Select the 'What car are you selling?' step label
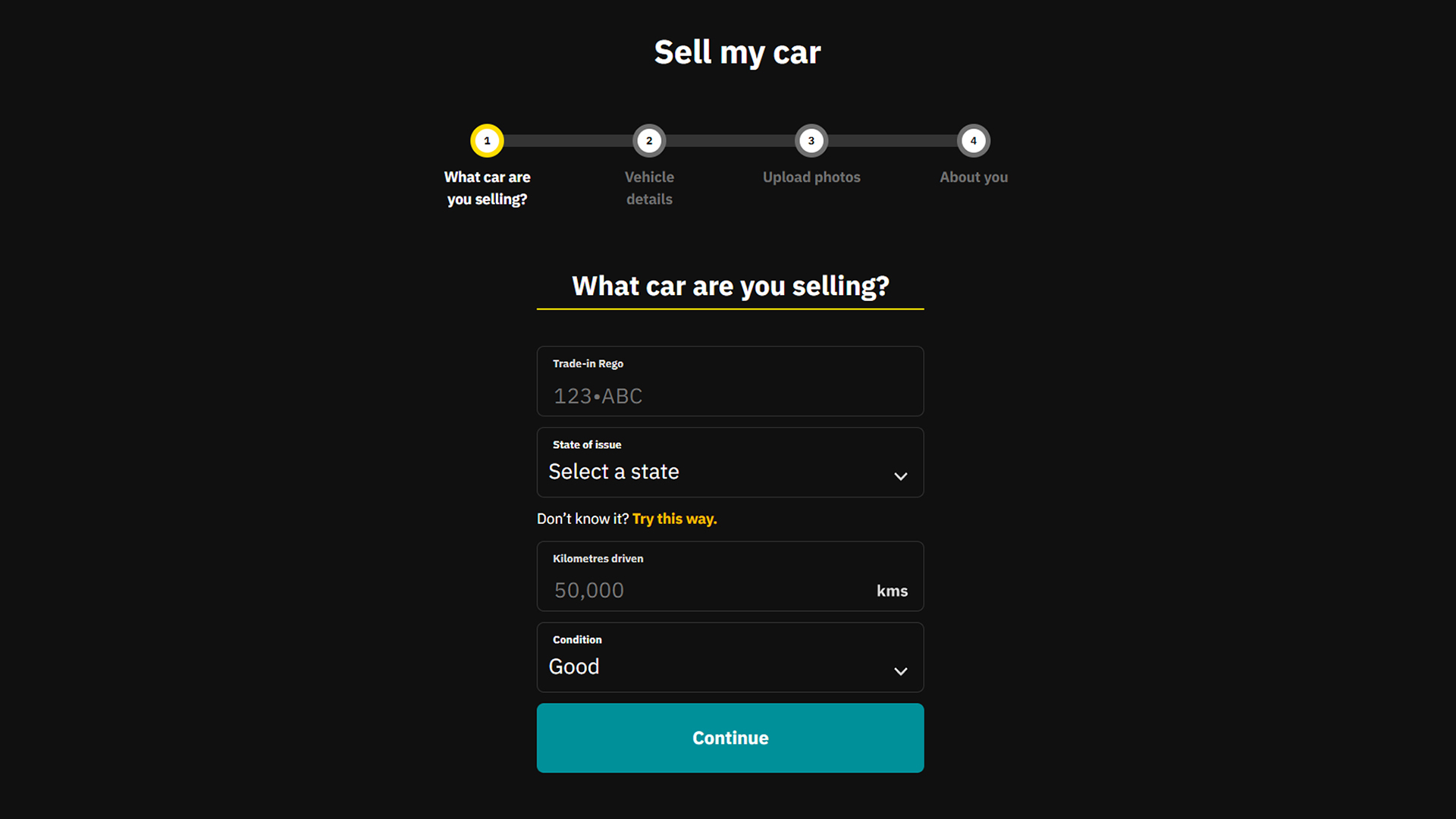Viewport: 1456px width, 819px height. tap(486, 188)
